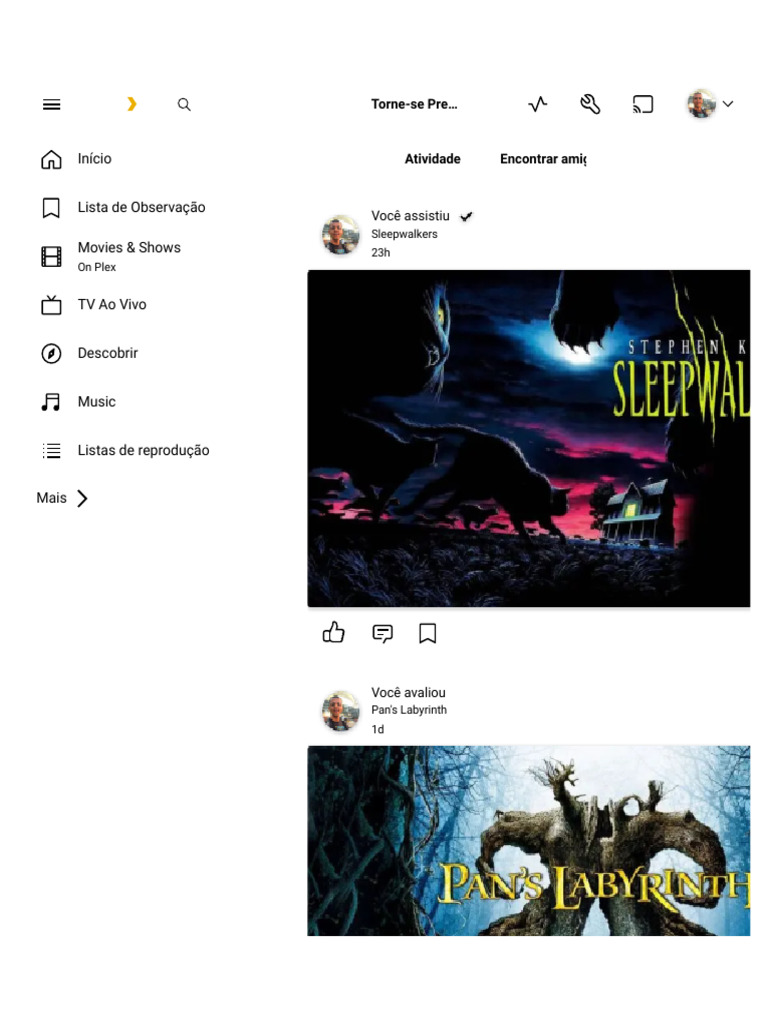
Task: Open settings via the wrench icon
Action: point(590,104)
